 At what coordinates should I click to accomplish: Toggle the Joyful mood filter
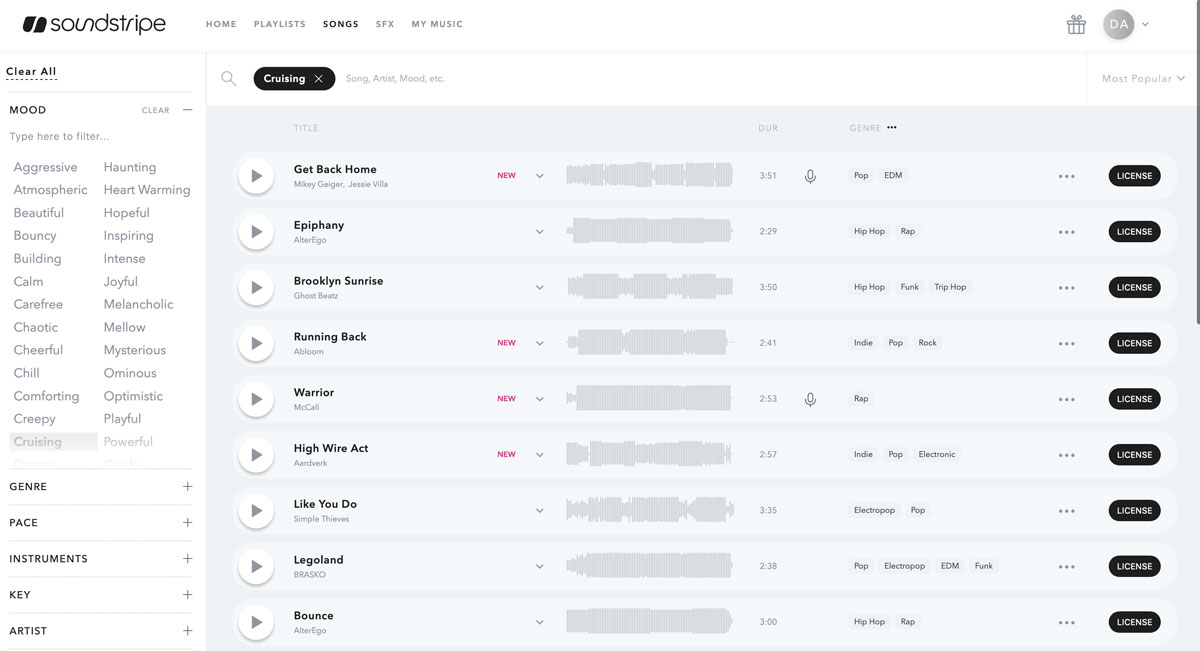point(121,282)
